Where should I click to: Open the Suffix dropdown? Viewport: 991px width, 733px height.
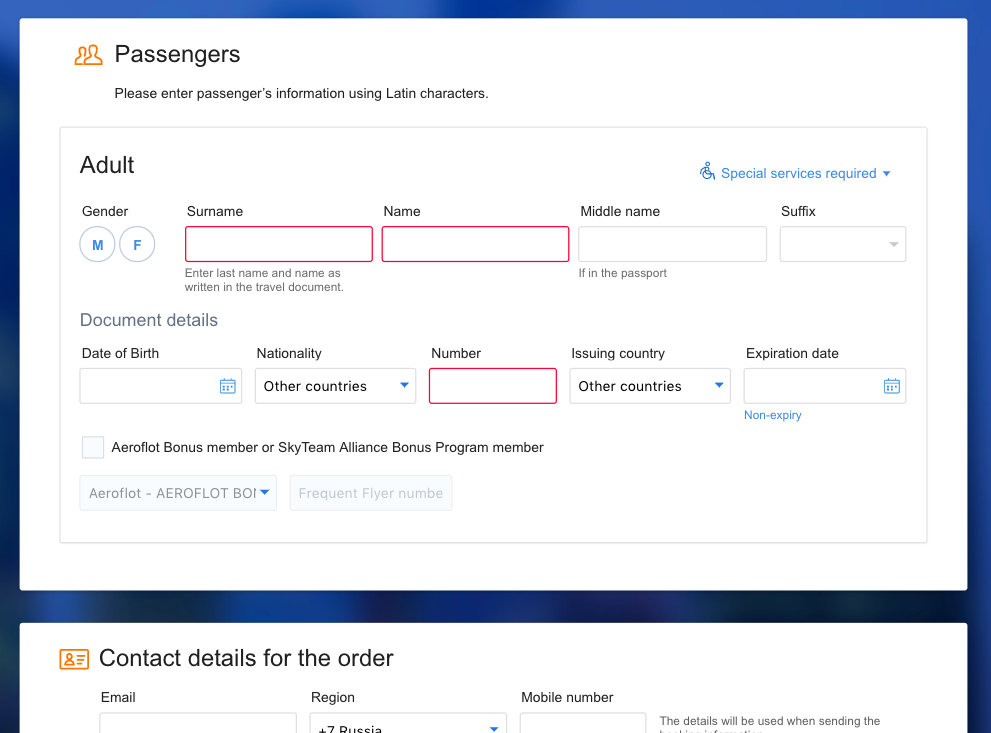pyautogui.click(x=843, y=245)
